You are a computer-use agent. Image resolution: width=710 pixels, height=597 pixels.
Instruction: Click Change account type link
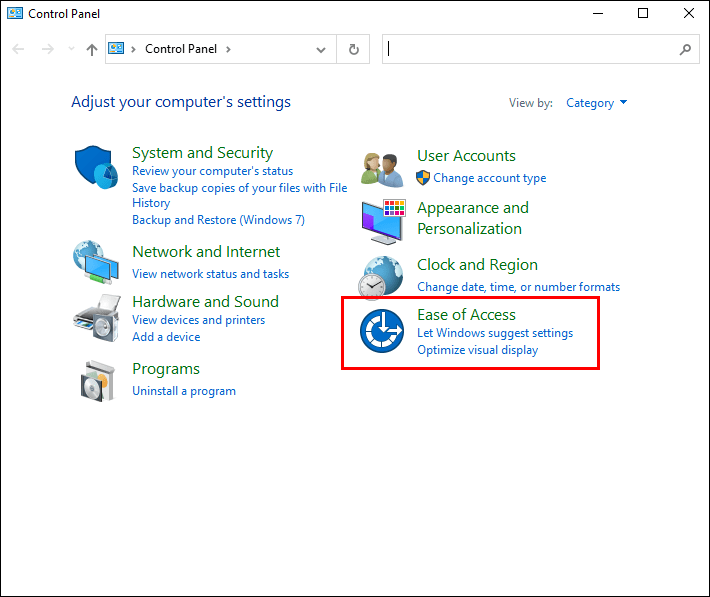coord(489,178)
